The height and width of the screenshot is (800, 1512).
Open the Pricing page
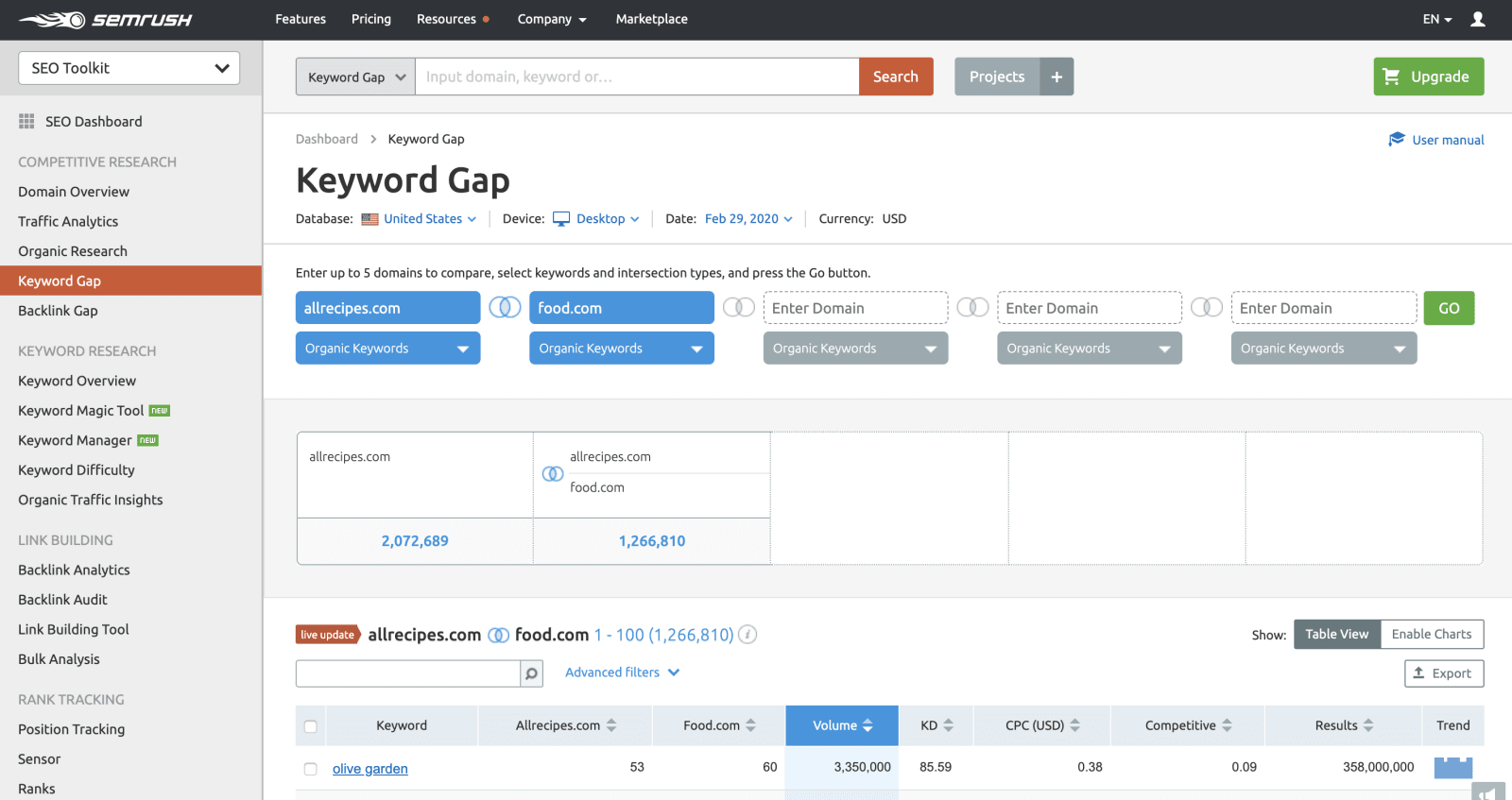click(371, 19)
